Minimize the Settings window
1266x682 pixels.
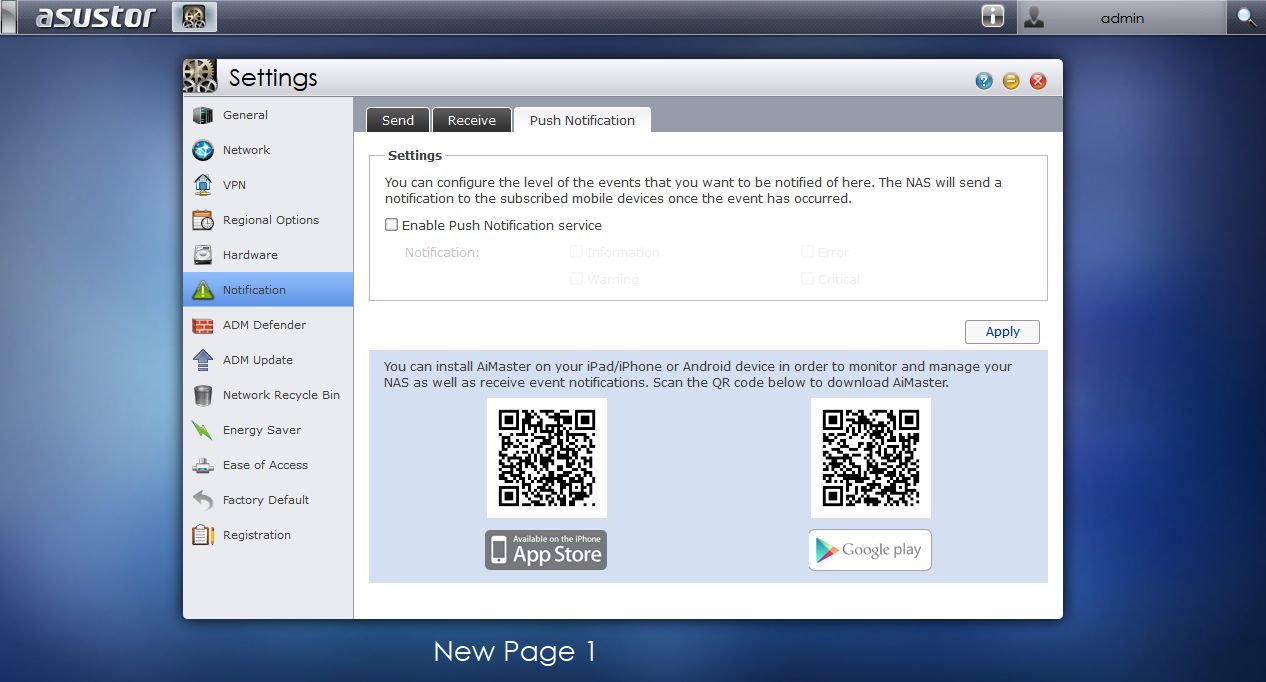[x=1011, y=81]
